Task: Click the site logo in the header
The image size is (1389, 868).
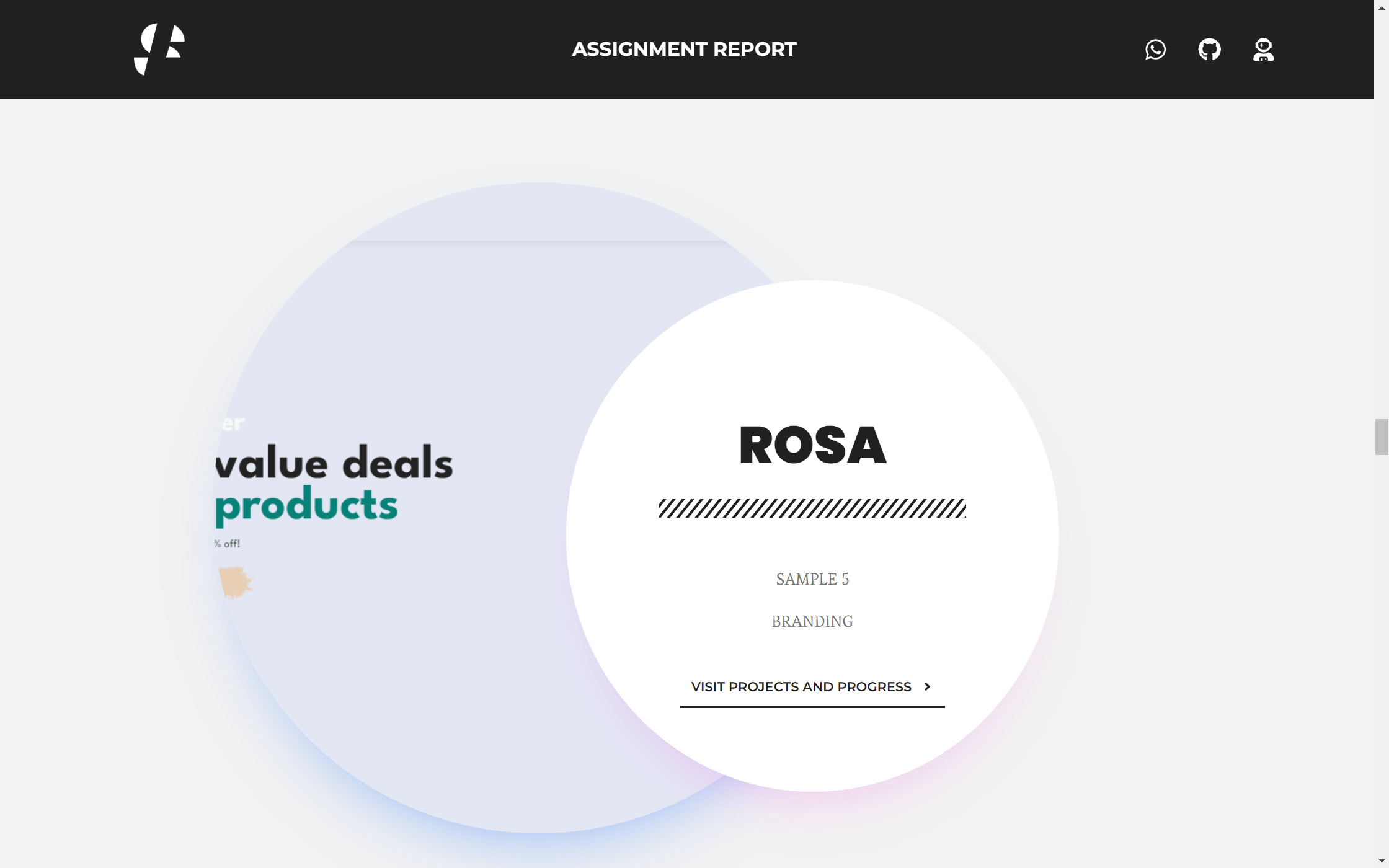Action: pyautogui.click(x=159, y=49)
